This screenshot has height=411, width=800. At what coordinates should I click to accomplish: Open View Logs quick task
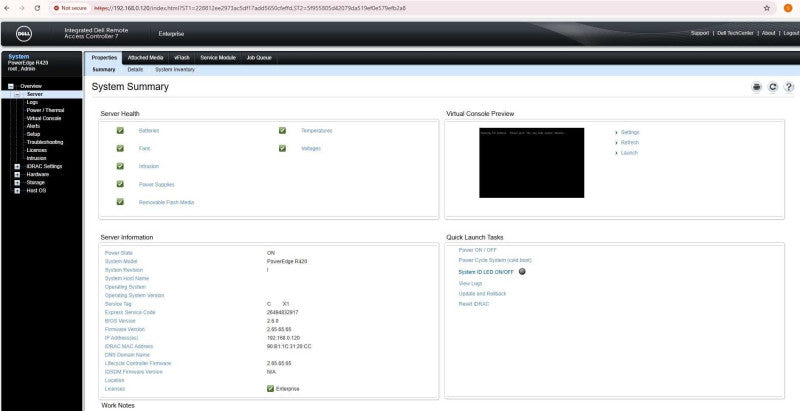point(470,284)
